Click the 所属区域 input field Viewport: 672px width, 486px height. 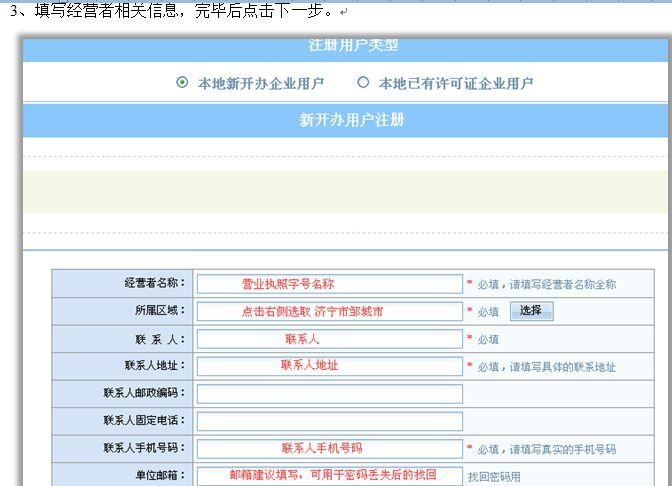coord(330,311)
